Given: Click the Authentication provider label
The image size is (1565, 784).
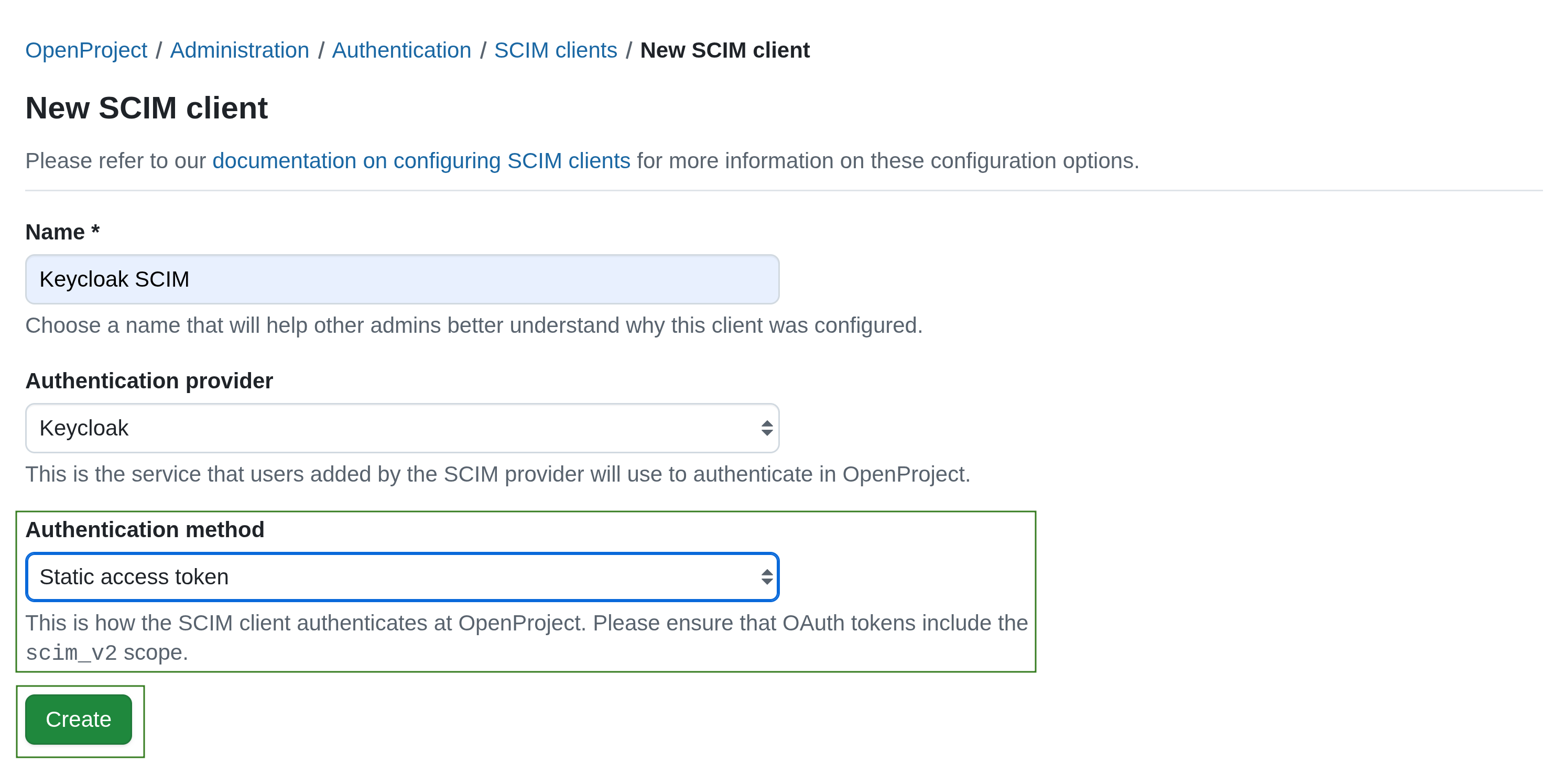Looking at the screenshot, I should click(x=149, y=381).
